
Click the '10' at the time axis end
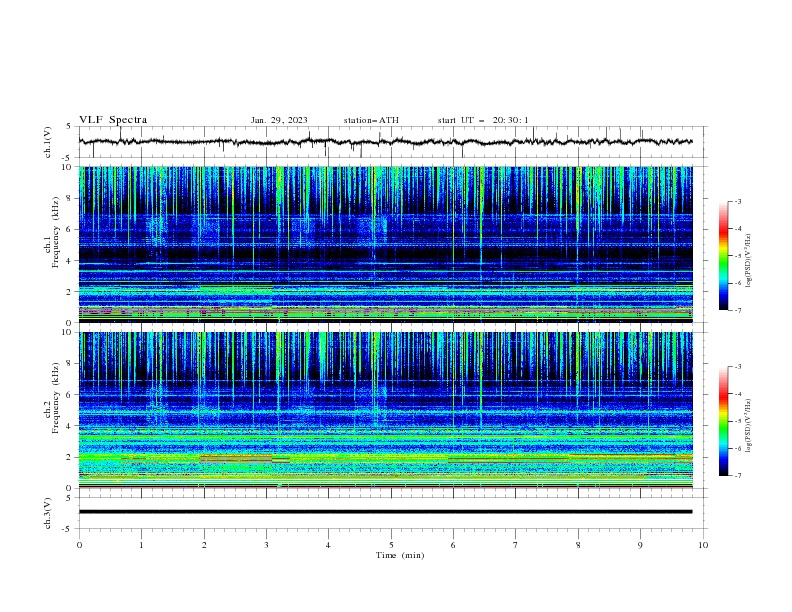703,545
